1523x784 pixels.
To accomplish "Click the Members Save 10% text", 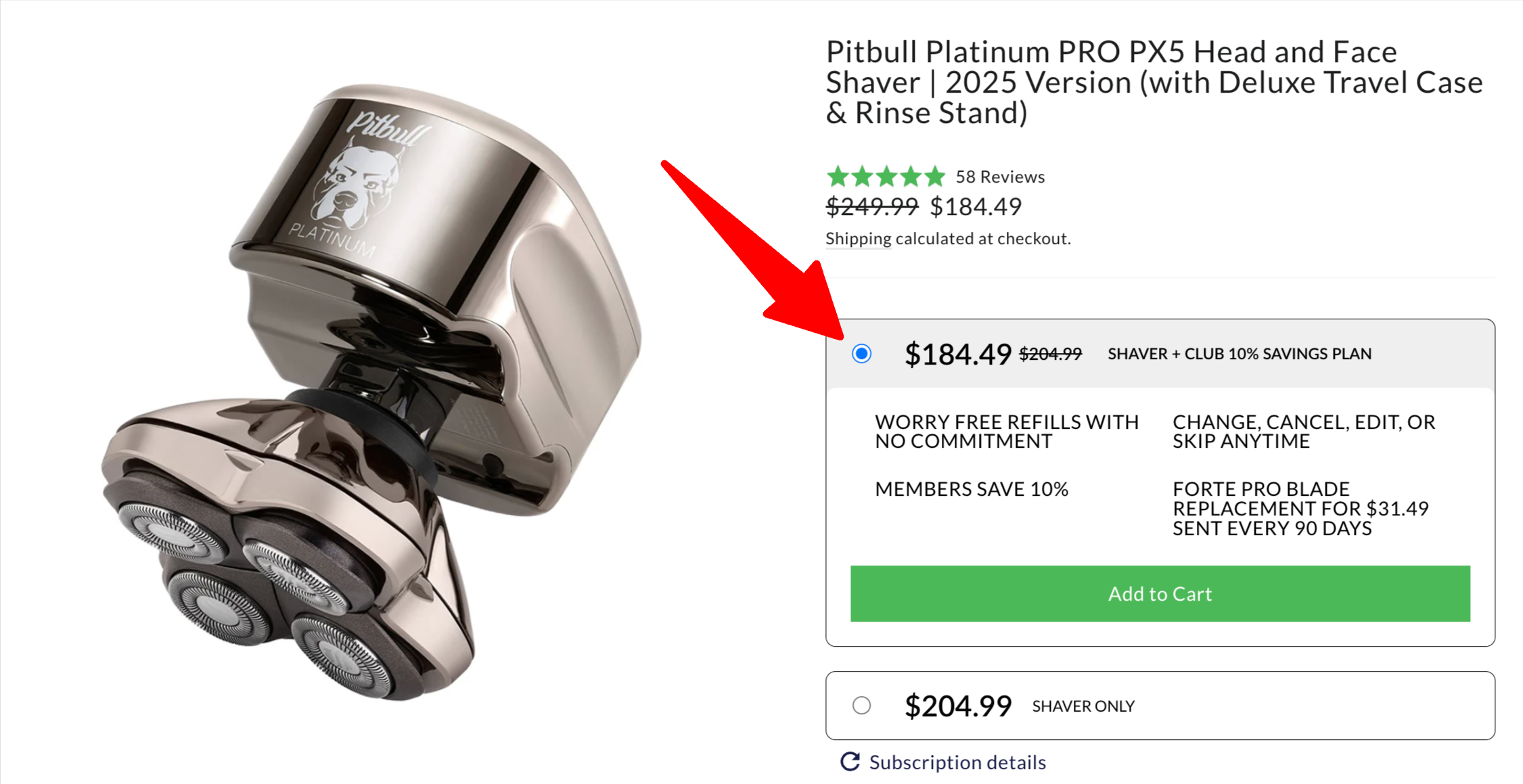I will [x=971, y=489].
